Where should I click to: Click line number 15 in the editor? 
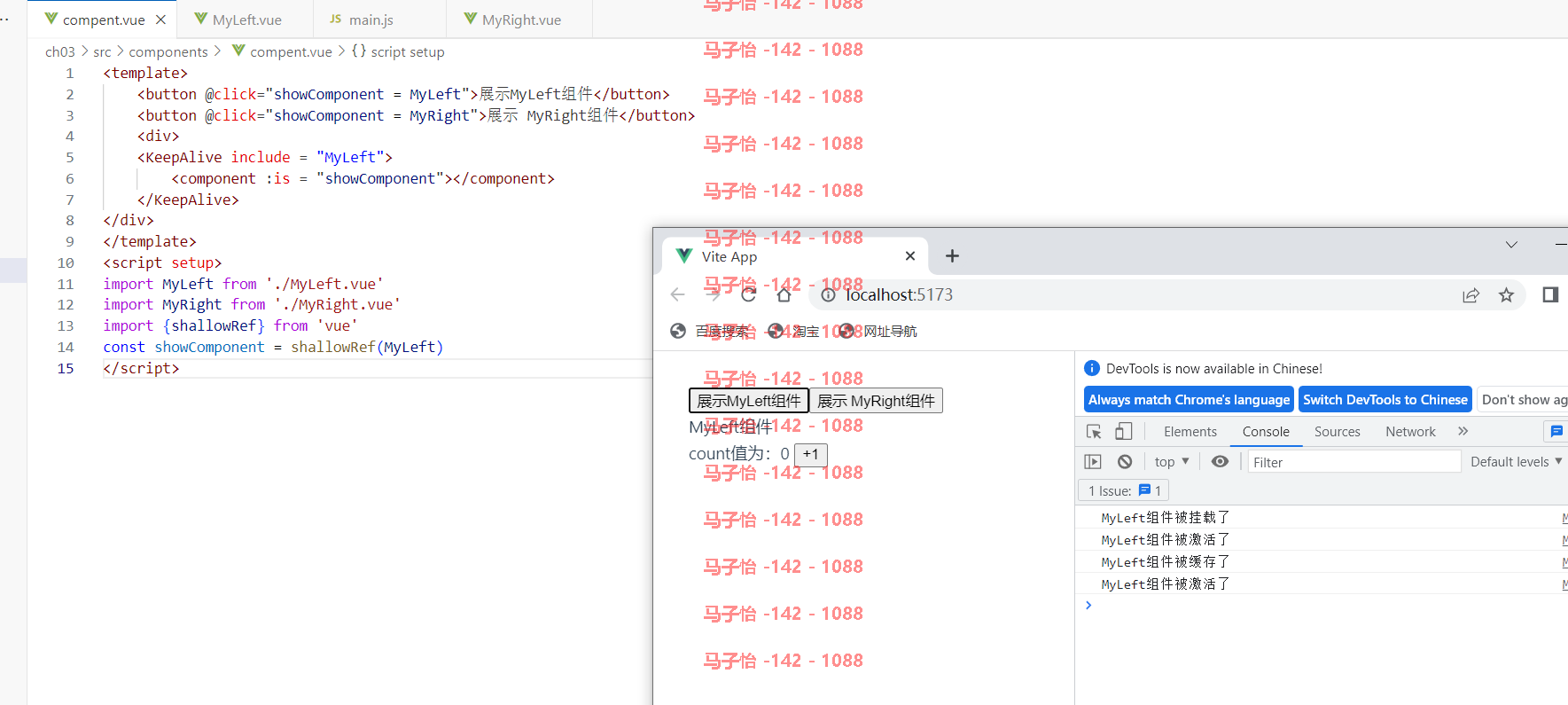(x=66, y=369)
